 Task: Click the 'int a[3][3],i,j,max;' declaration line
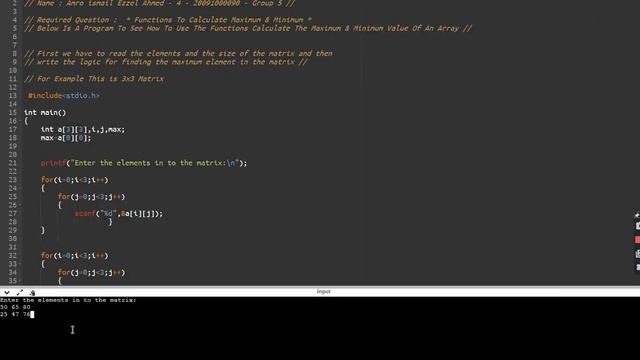[x=83, y=129]
